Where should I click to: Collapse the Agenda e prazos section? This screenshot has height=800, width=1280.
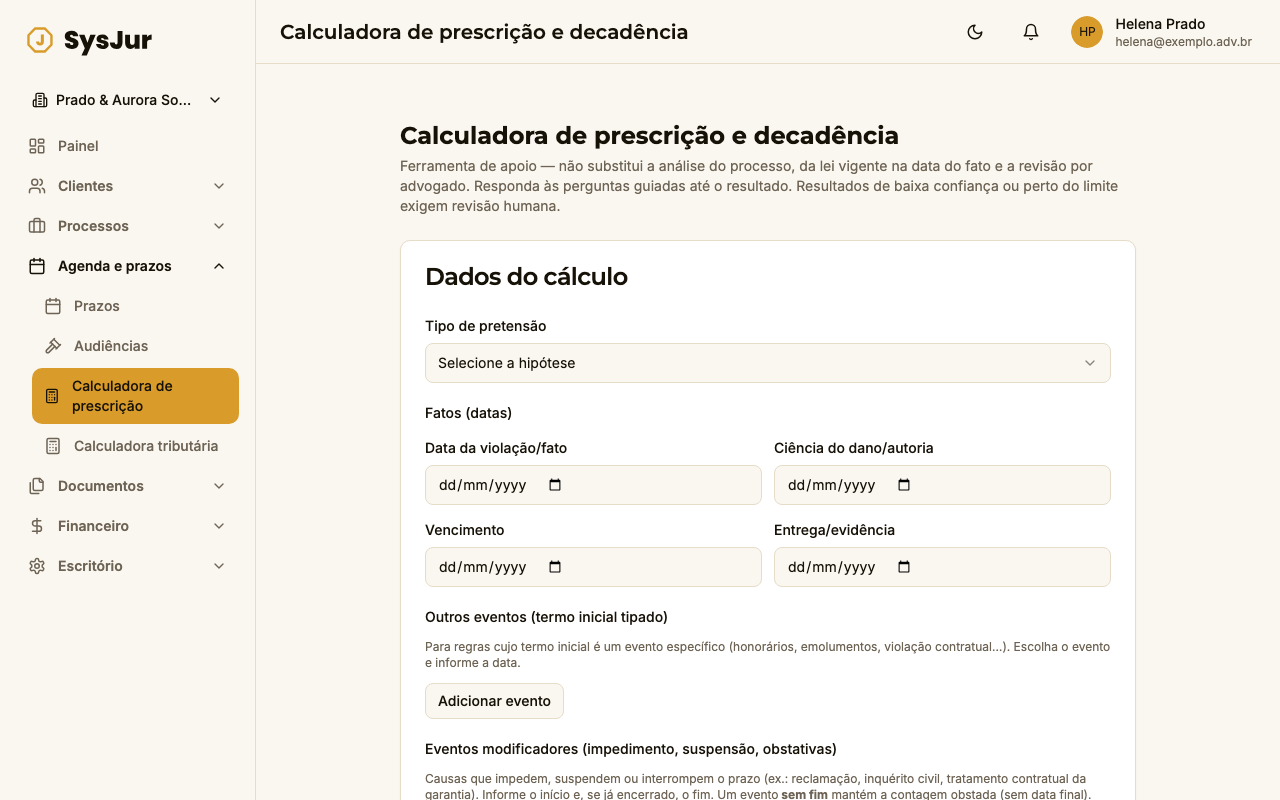219,266
